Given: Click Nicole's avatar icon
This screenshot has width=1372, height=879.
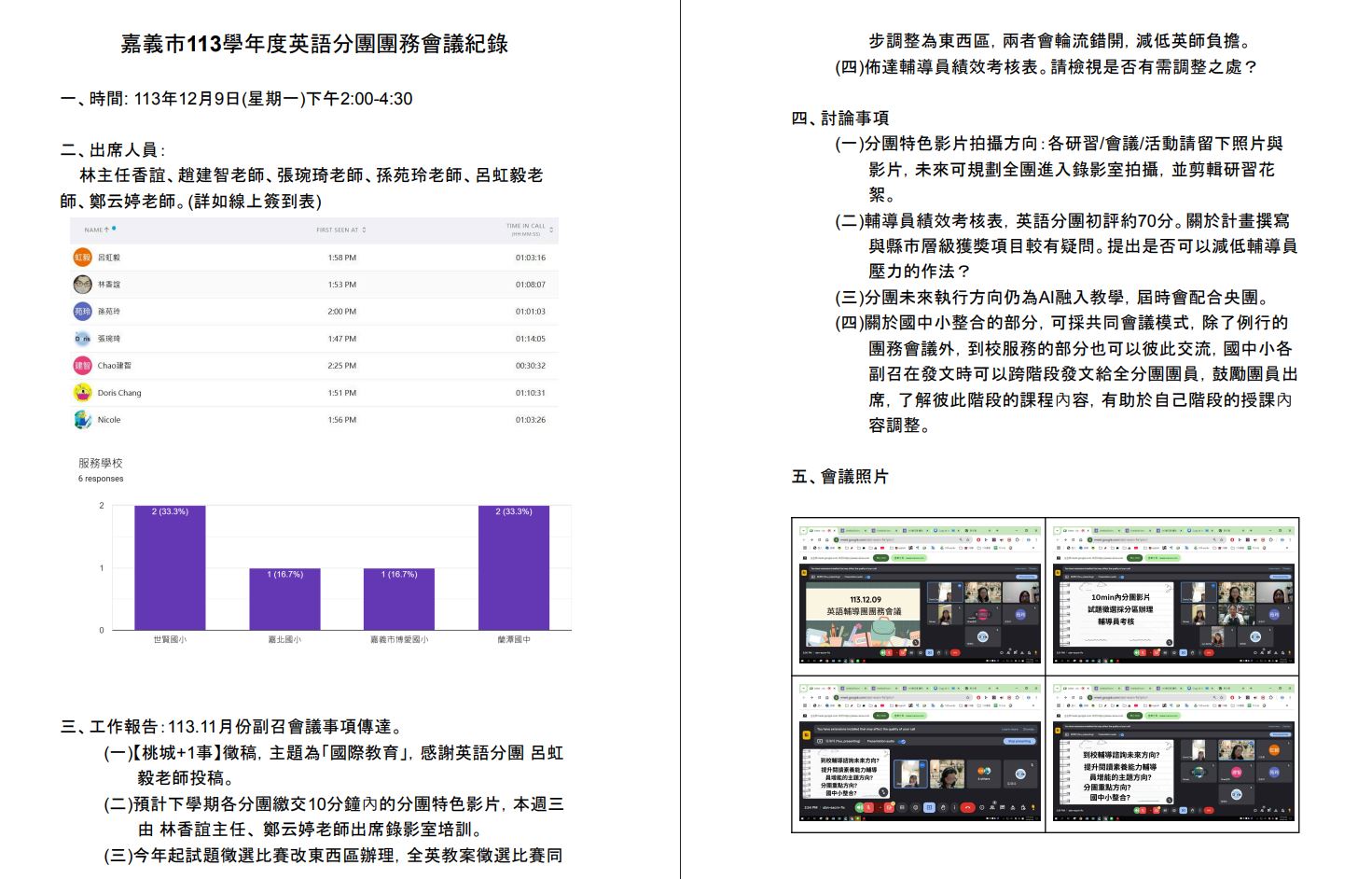Looking at the screenshot, I should click(x=83, y=420).
